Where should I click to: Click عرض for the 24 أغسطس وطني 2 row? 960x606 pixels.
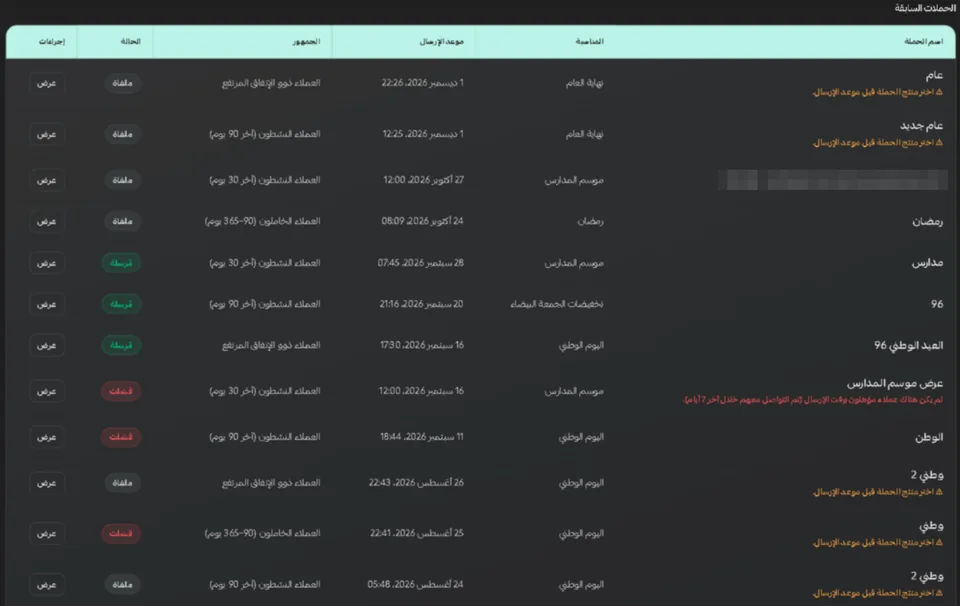47,585
